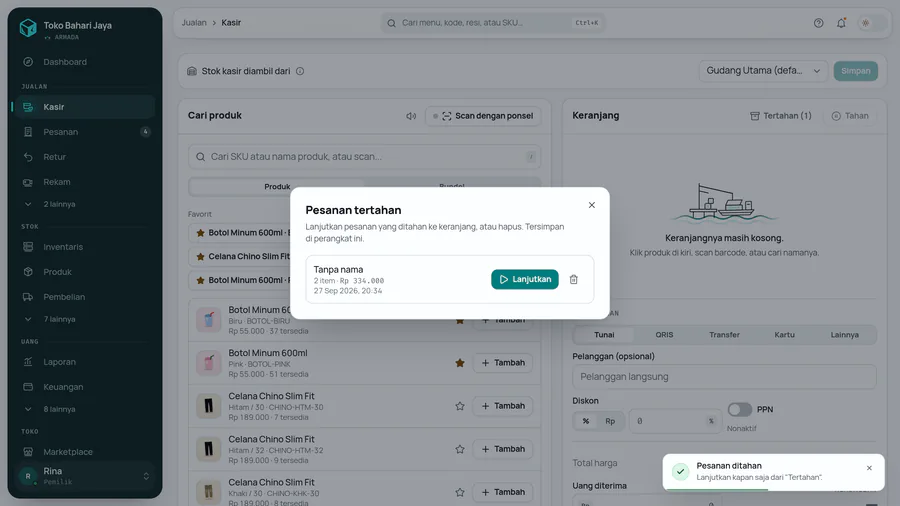Enable the PPN switch
900x506 pixels.
coord(739,409)
